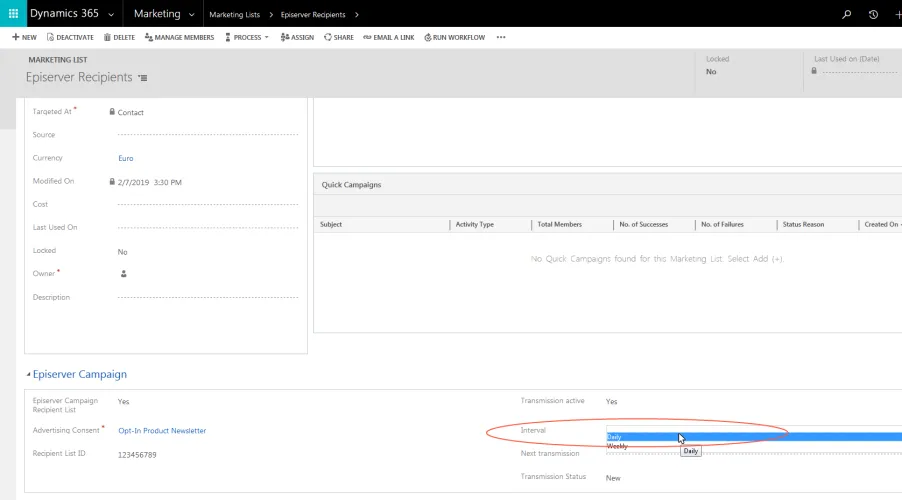Open the Dynamics 365 app launcher grid

pos(13,13)
